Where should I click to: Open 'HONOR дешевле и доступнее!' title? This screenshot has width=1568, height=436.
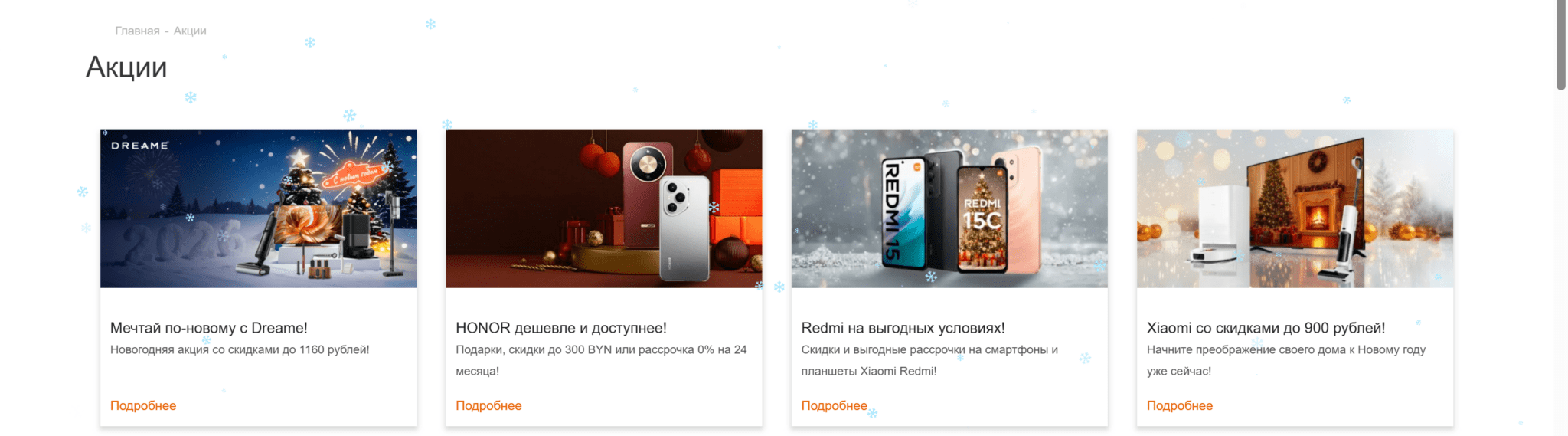(x=561, y=328)
